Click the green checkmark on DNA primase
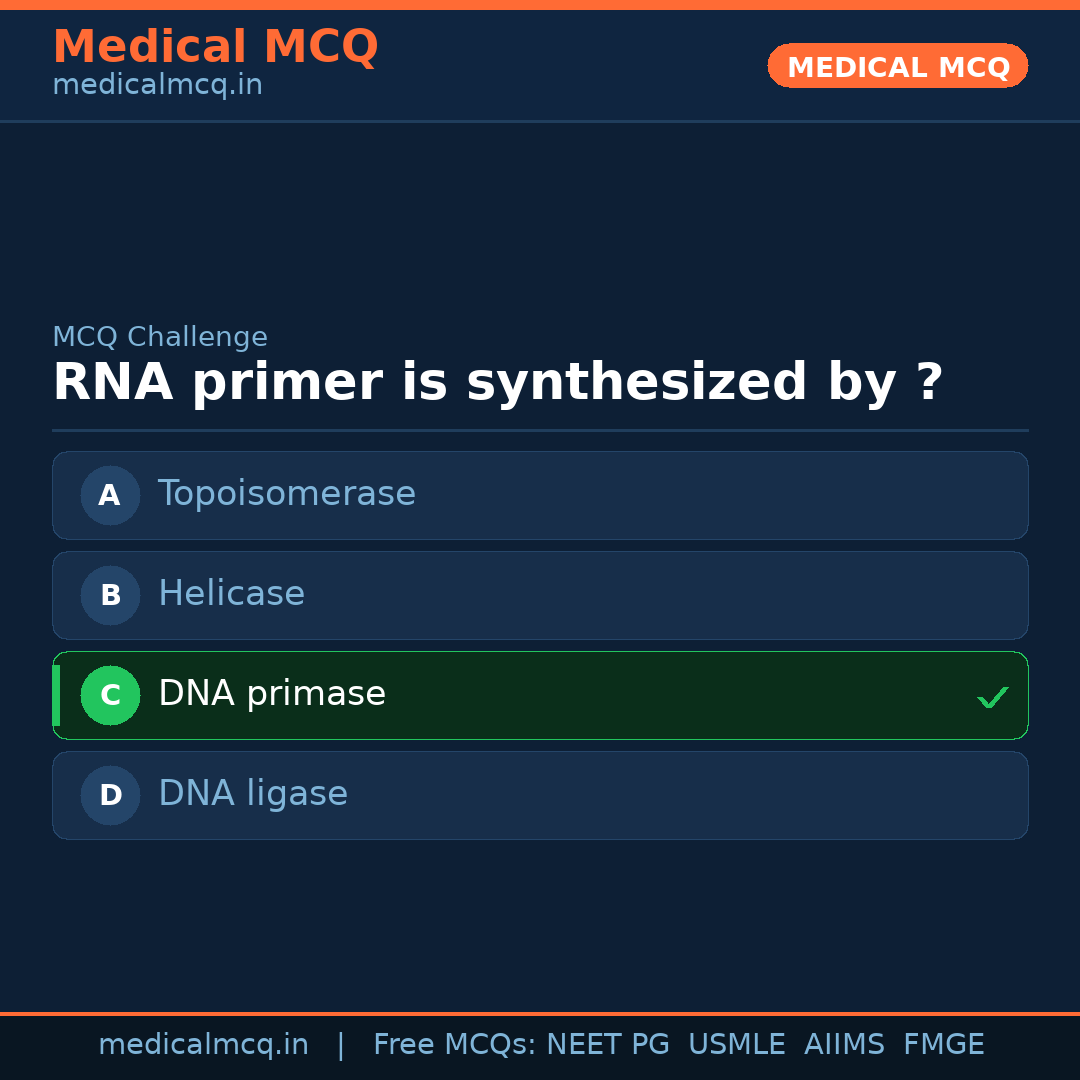This screenshot has width=1080, height=1080. 992,697
